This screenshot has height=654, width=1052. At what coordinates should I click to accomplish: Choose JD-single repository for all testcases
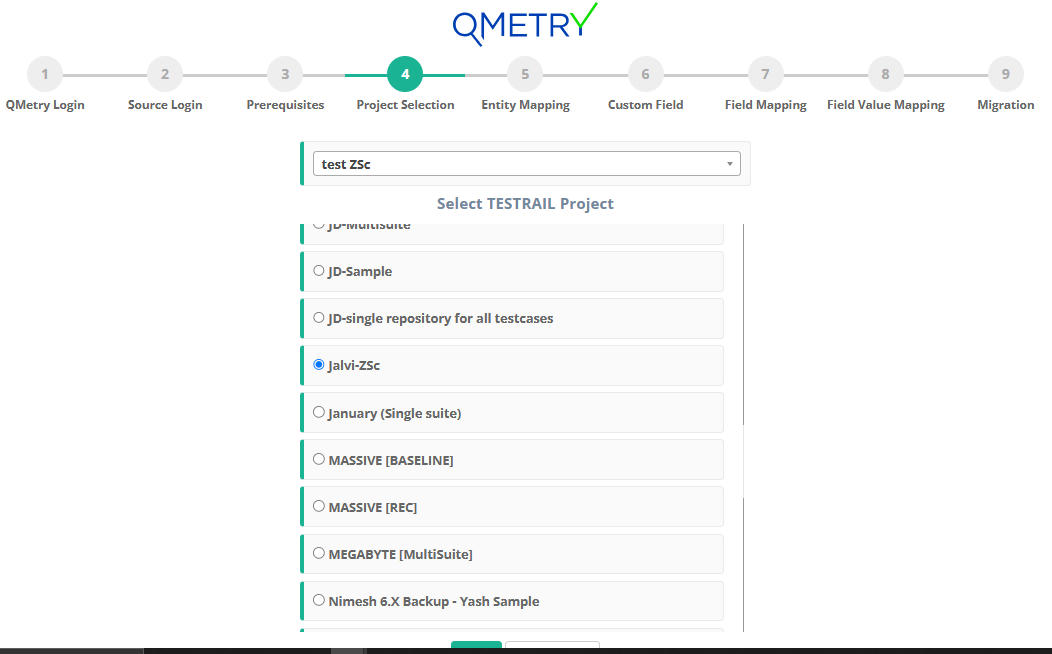click(319, 318)
